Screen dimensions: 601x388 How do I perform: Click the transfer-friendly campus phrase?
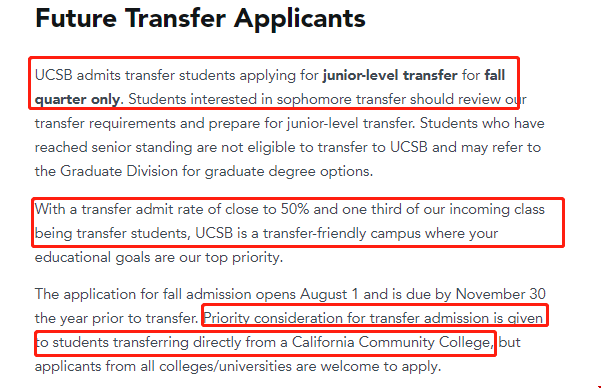[342, 233]
